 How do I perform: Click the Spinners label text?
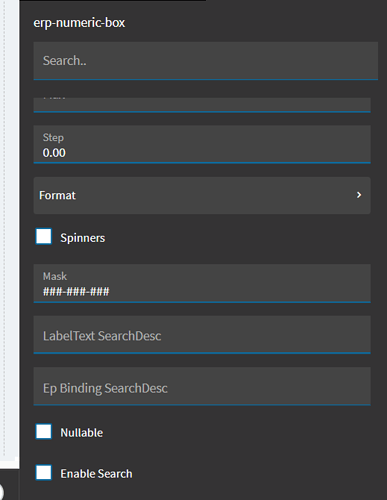click(x=83, y=238)
